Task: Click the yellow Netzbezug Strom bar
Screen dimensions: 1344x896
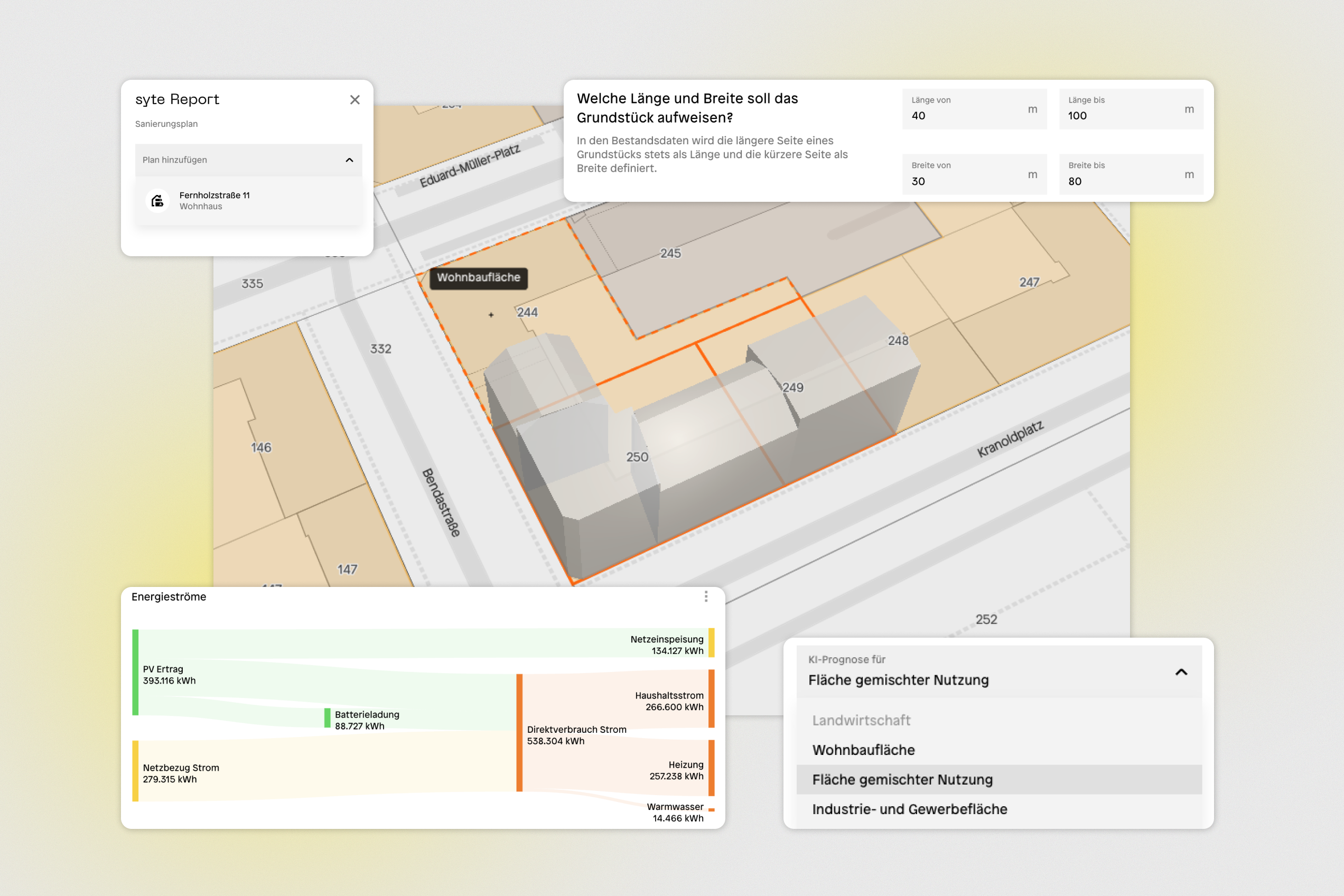Action: 135,771
